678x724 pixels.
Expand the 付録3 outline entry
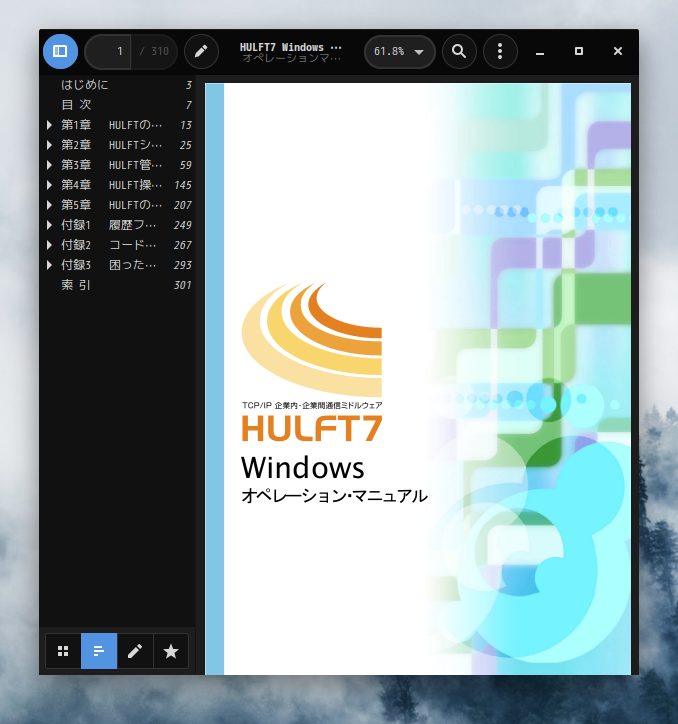coord(49,265)
